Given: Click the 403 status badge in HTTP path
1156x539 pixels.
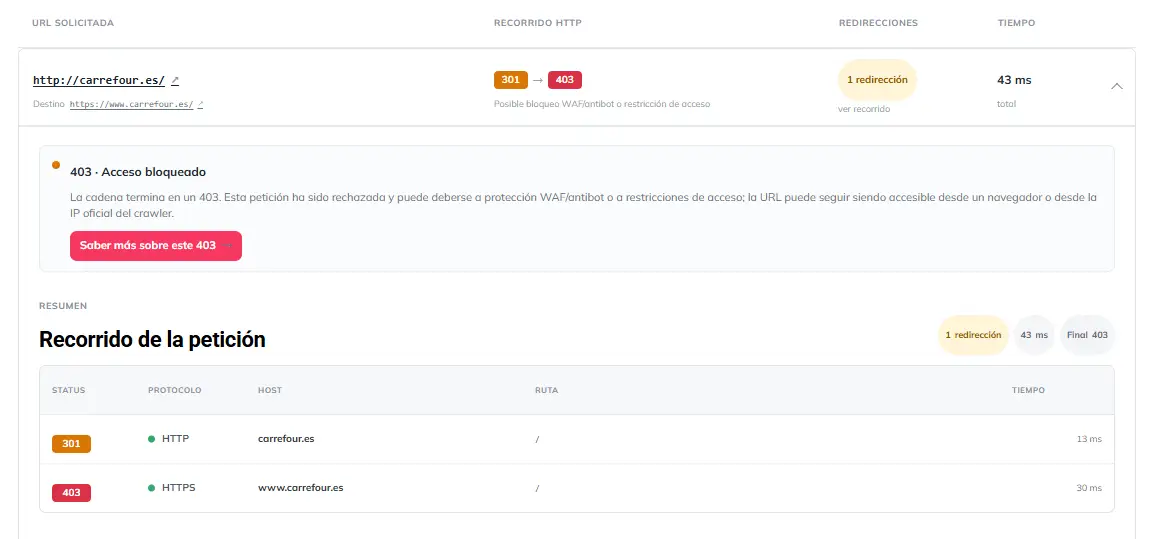Looking at the screenshot, I should click(x=565, y=80).
